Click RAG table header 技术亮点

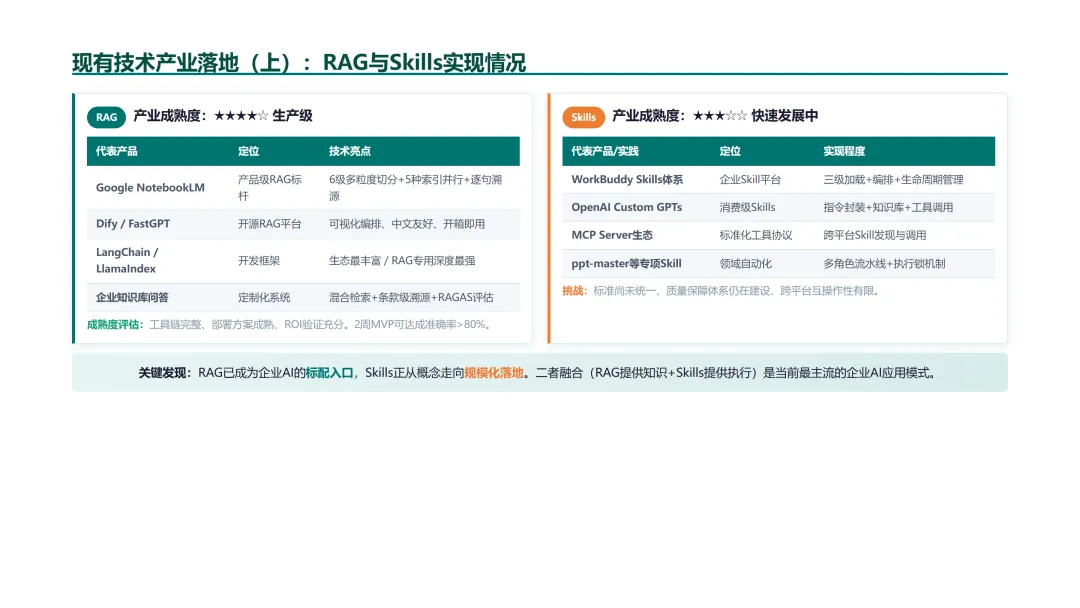(x=349, y=151)
